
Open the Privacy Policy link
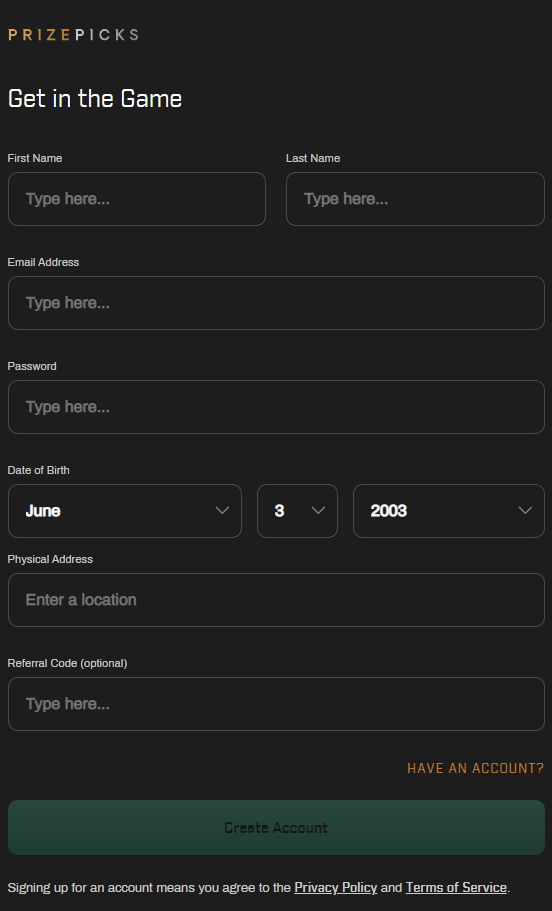click(335, 887)
